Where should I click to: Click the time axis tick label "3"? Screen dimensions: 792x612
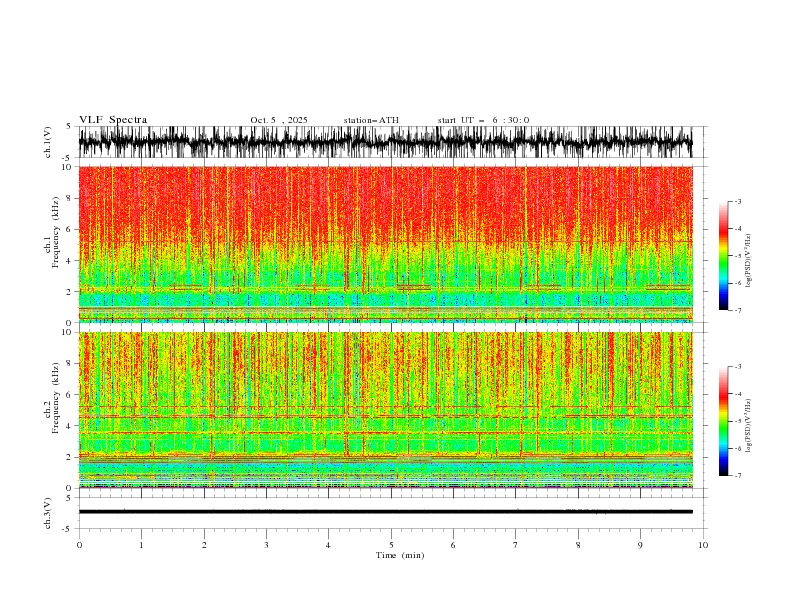[x=266, y=545]
